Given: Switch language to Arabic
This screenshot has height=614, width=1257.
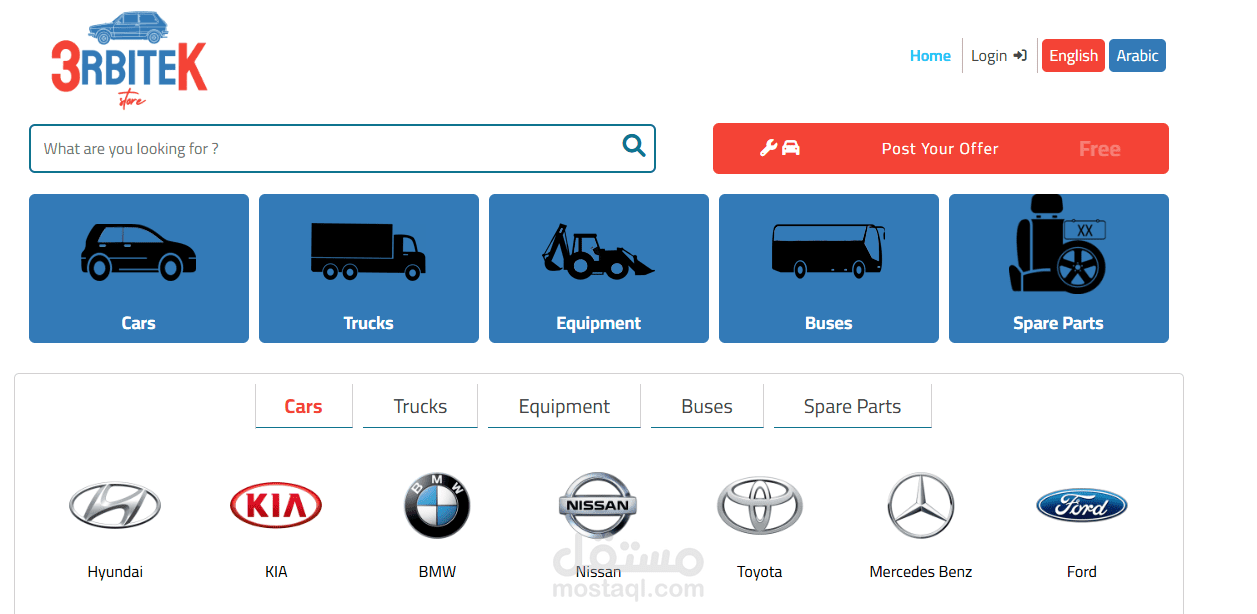Looking at the screenshot, I should click(1137, 56).
